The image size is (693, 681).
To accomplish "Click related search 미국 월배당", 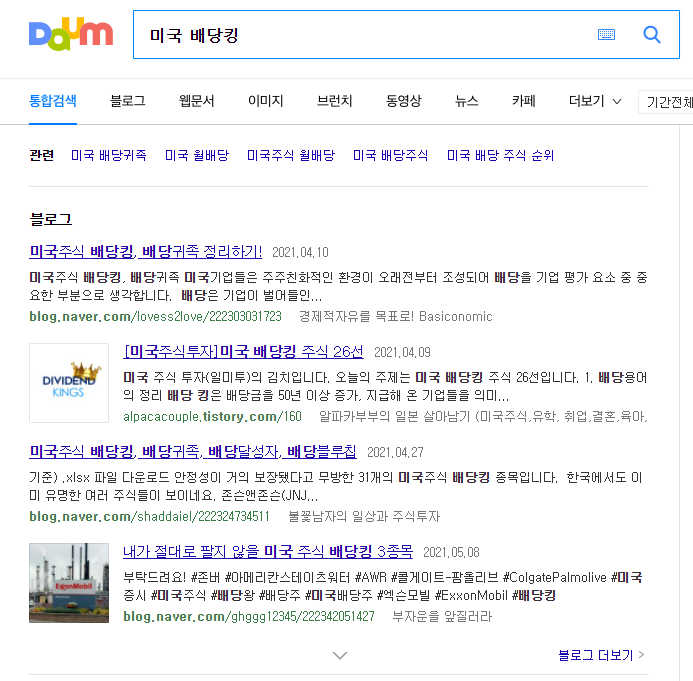I will pos(197,156).
